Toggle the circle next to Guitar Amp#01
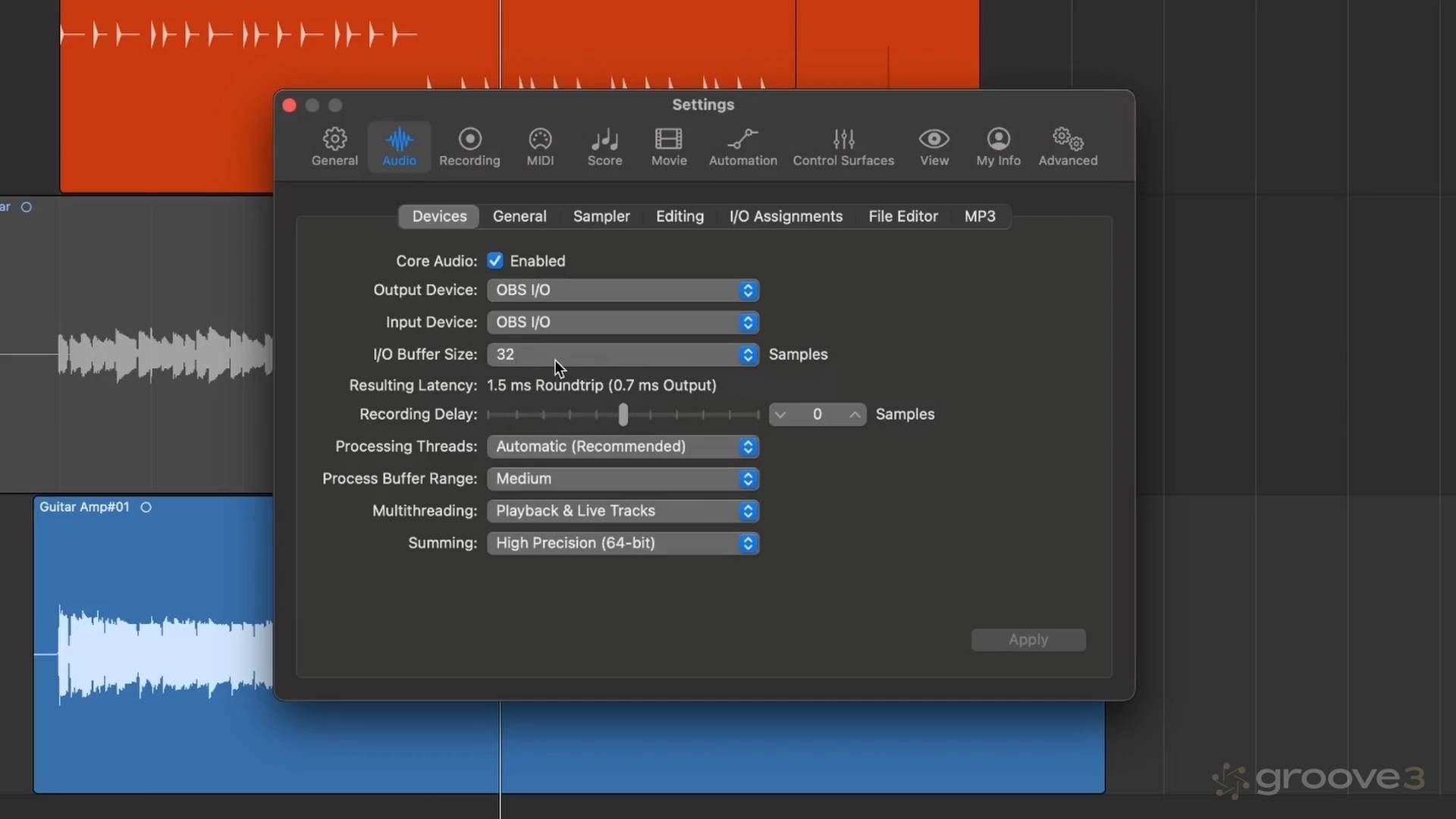 [x=146, y=507]
